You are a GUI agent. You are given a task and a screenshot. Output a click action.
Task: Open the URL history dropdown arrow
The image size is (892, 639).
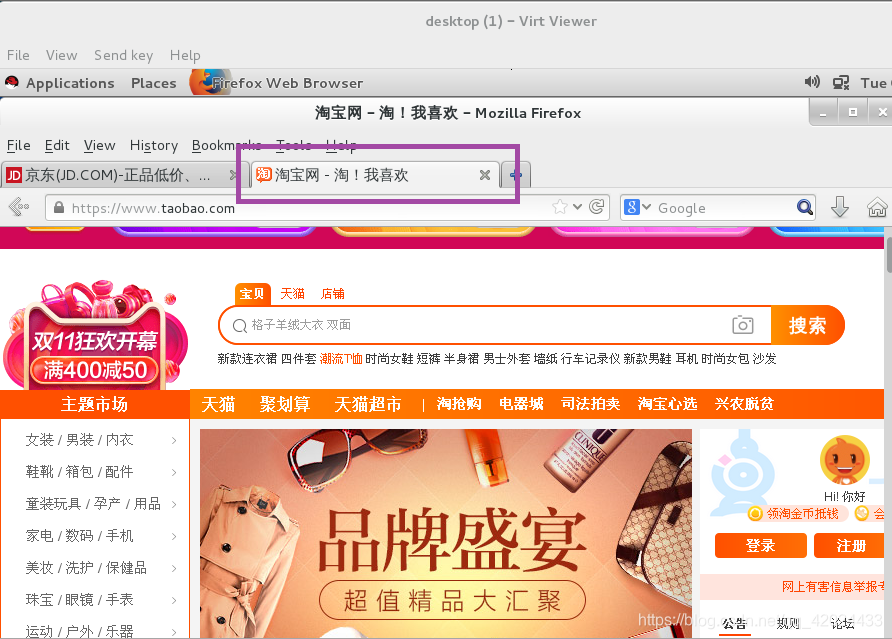pyautogui.click(x=577, y=207)
